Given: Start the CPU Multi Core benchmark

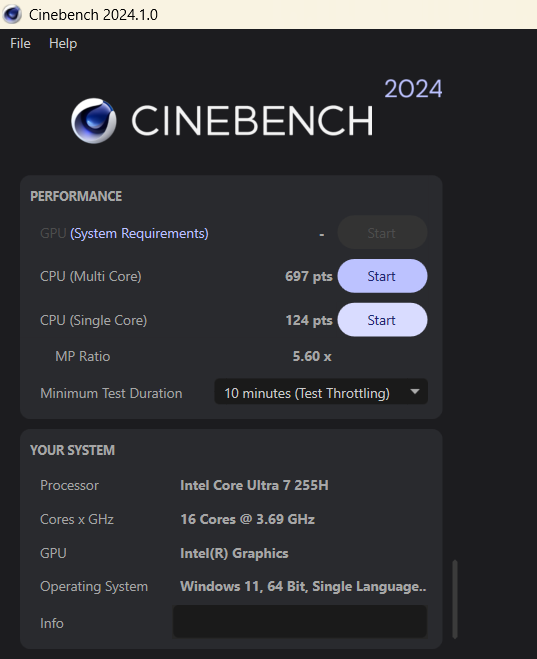Looking at the screenshot, I should coord(382,276).
